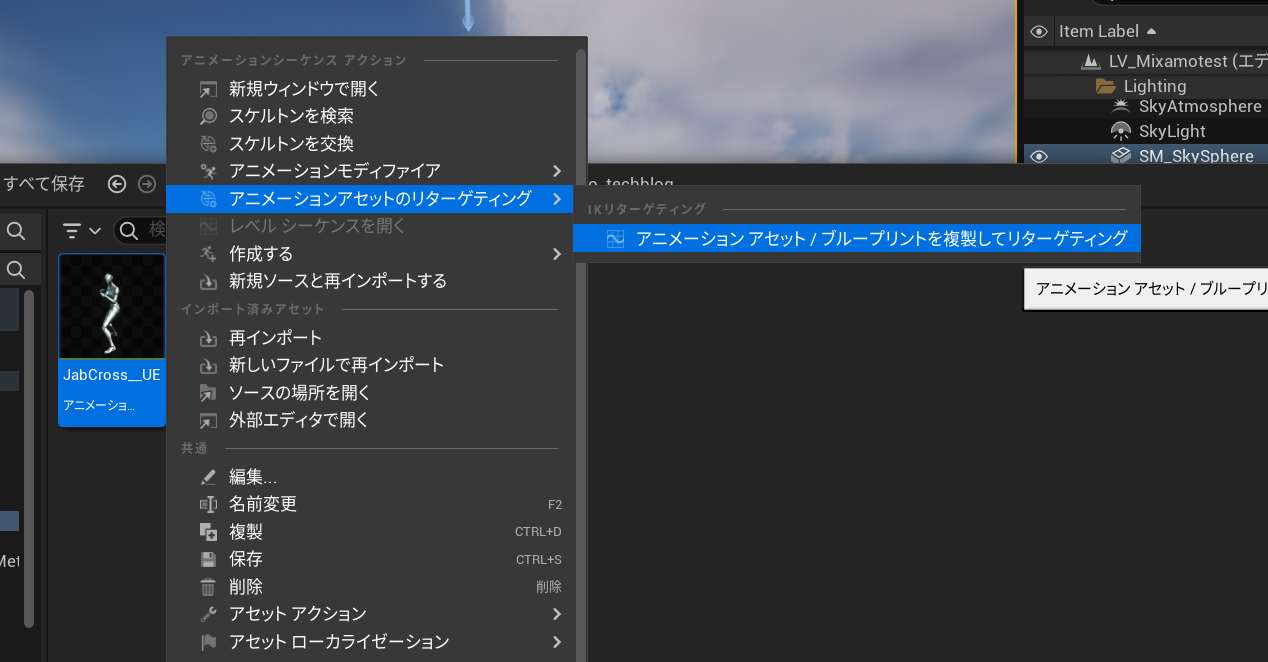Screen dimensions: 1268x662
Task: Expand the 作成する submenu arrow
Action: (x=557, y=254)
